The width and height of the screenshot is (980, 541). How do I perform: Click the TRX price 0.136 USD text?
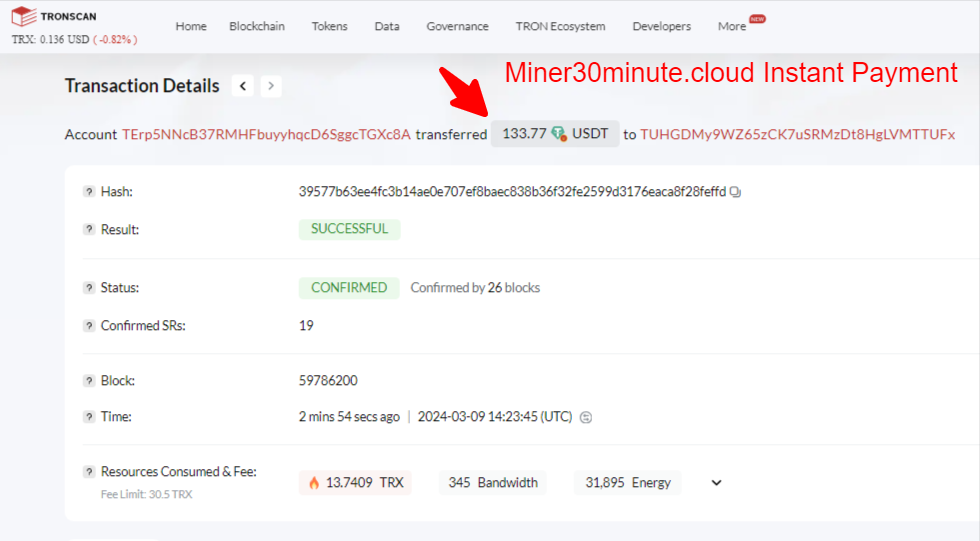click(x=51, y=39)
